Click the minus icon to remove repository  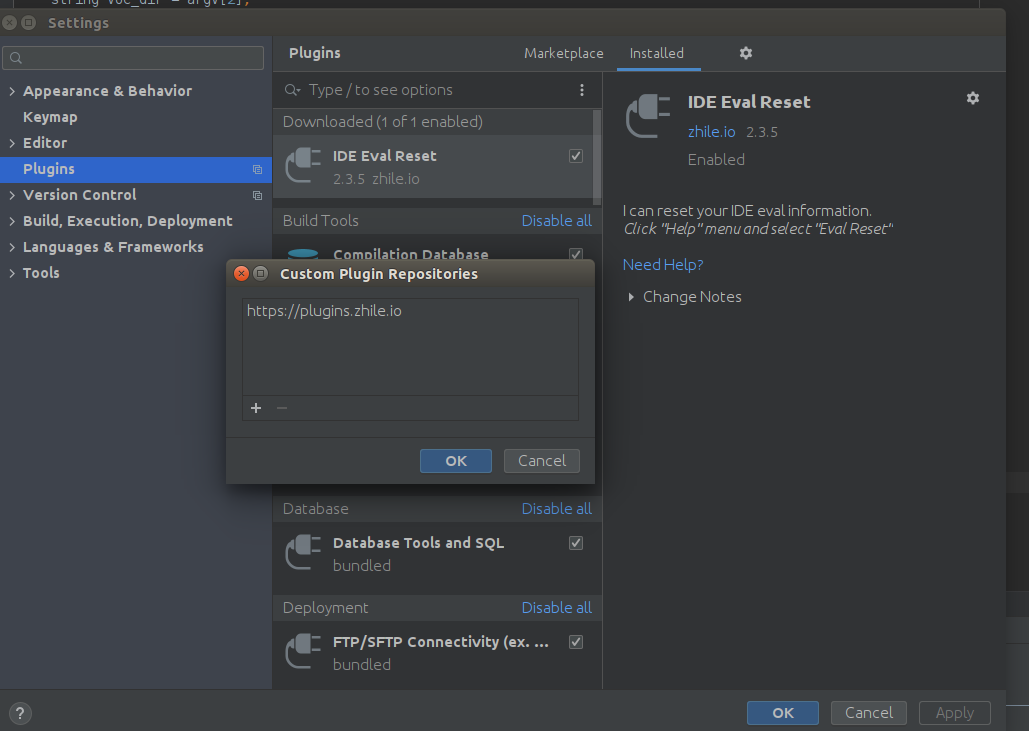(x=282, y=408)
